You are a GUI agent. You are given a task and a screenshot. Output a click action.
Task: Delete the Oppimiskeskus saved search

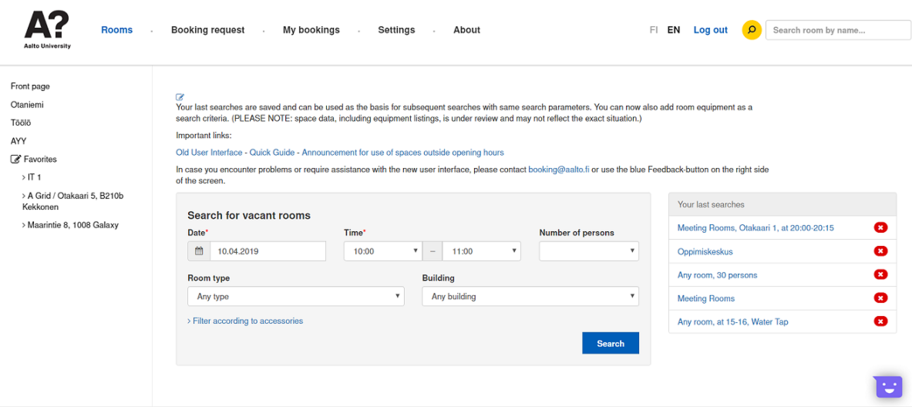880,252
